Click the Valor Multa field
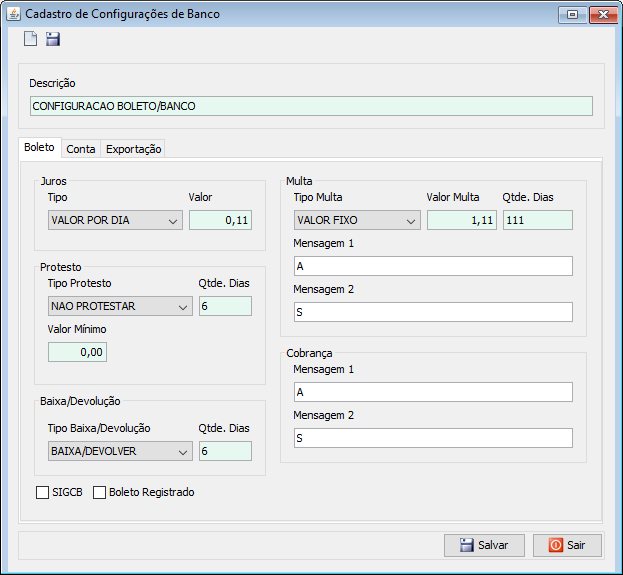The image size is (623, 575). click(462, 220)
